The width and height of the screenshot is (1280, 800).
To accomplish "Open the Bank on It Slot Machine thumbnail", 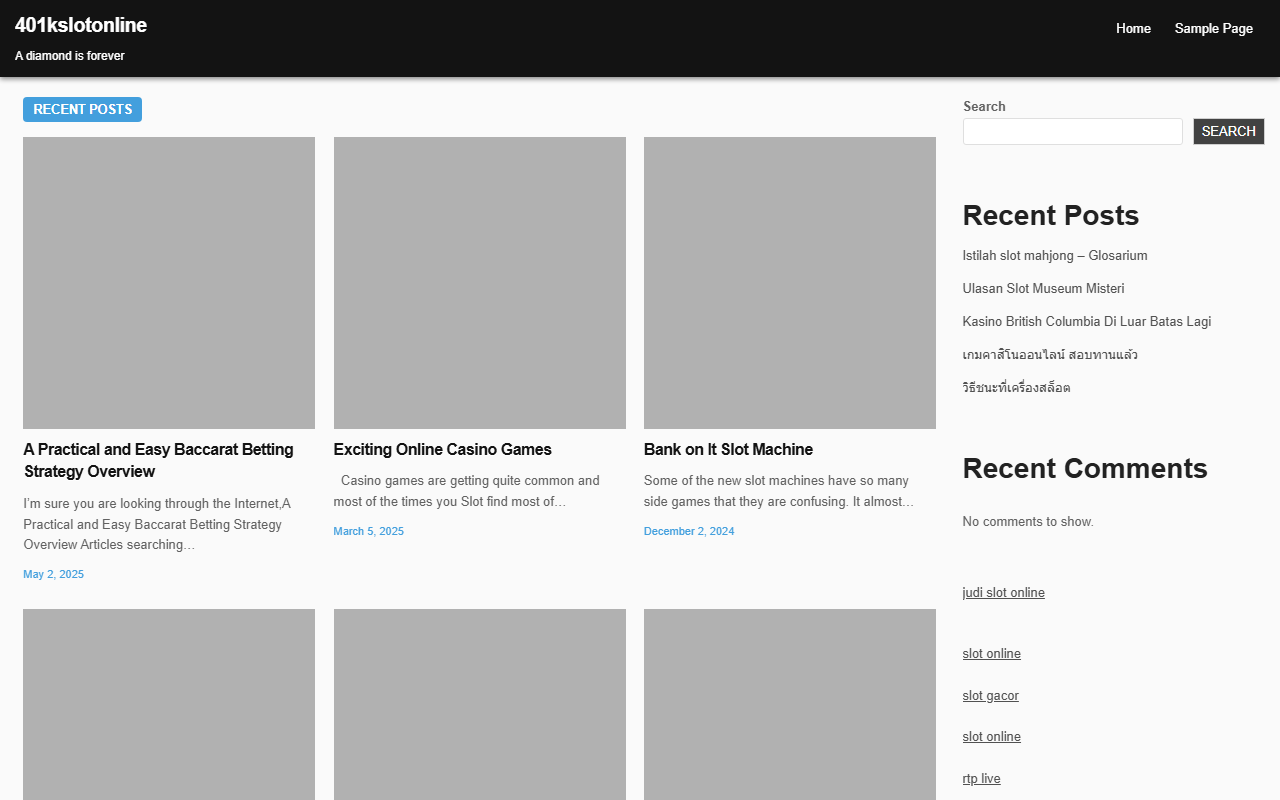I will point(790,283).
